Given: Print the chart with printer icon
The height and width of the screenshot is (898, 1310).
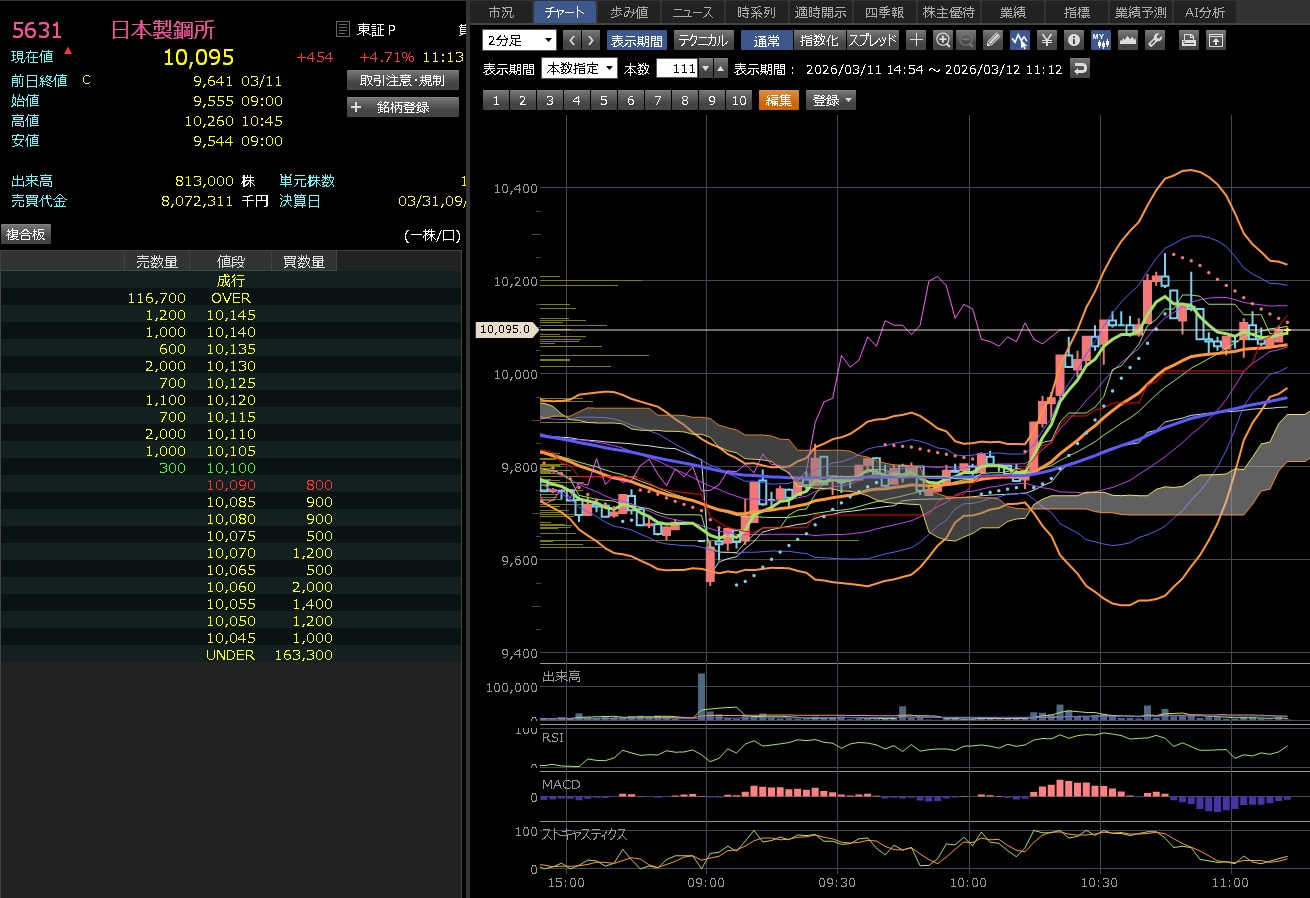Looking at the screenshot, I should [1188, 41].
